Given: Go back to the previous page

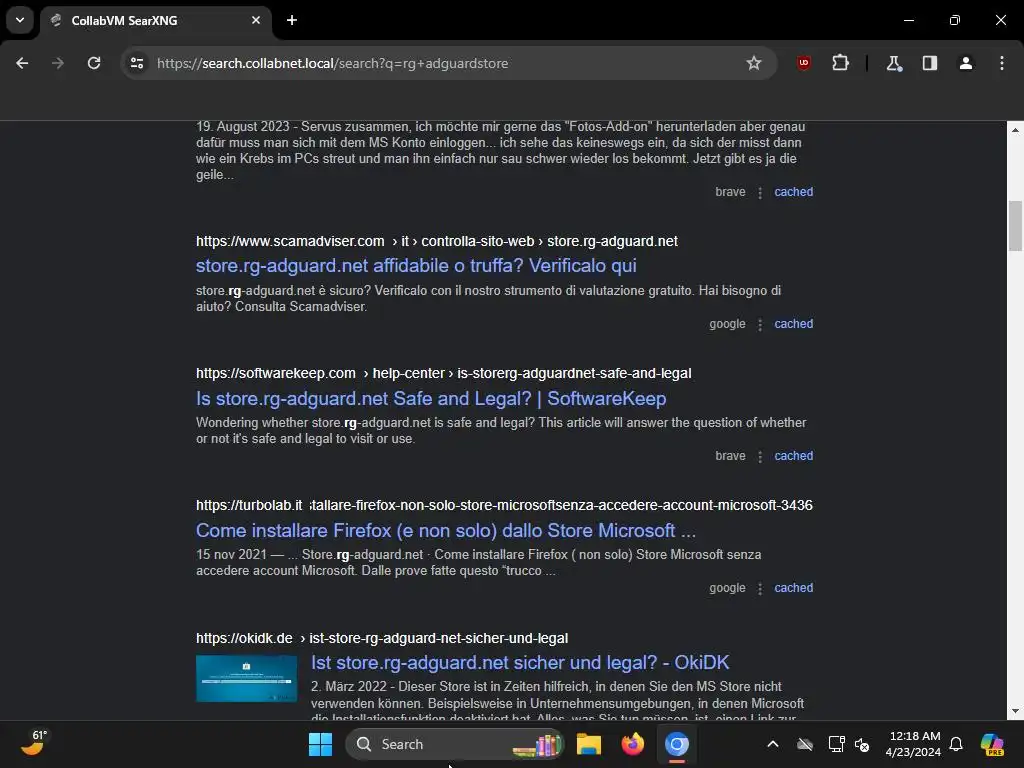Looking at the screenshot, I should (x=22, y=63).
